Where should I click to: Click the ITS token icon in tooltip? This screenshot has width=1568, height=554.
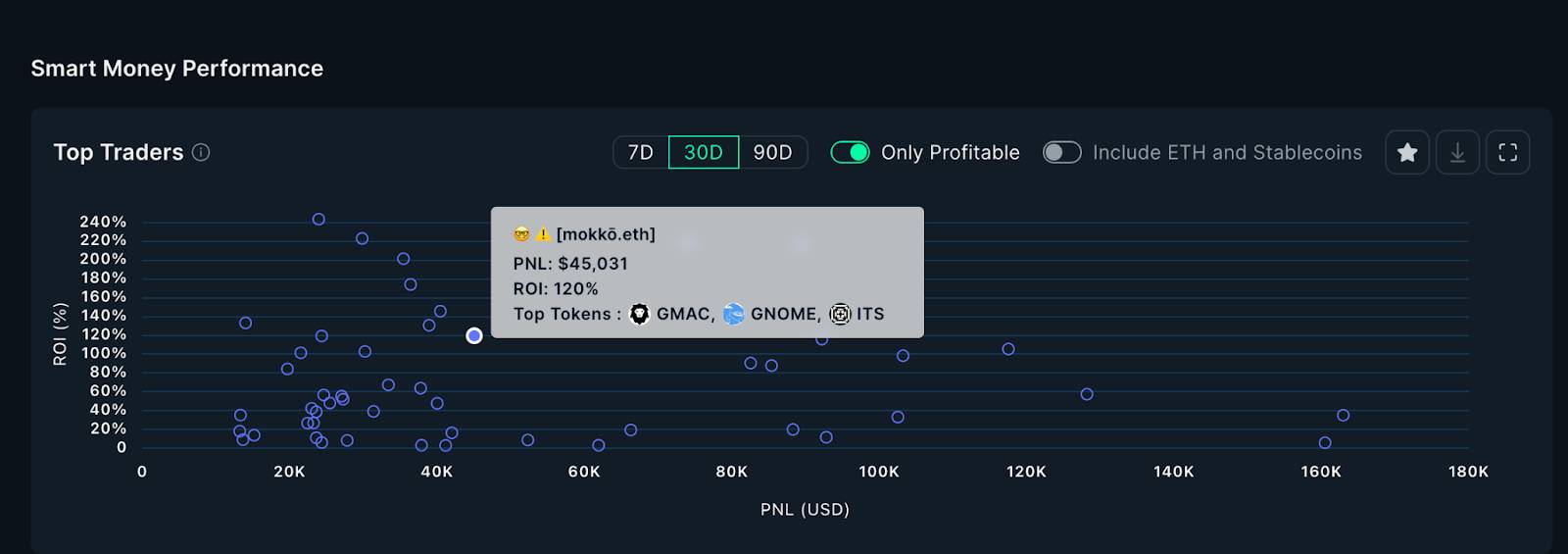[840, 314]
